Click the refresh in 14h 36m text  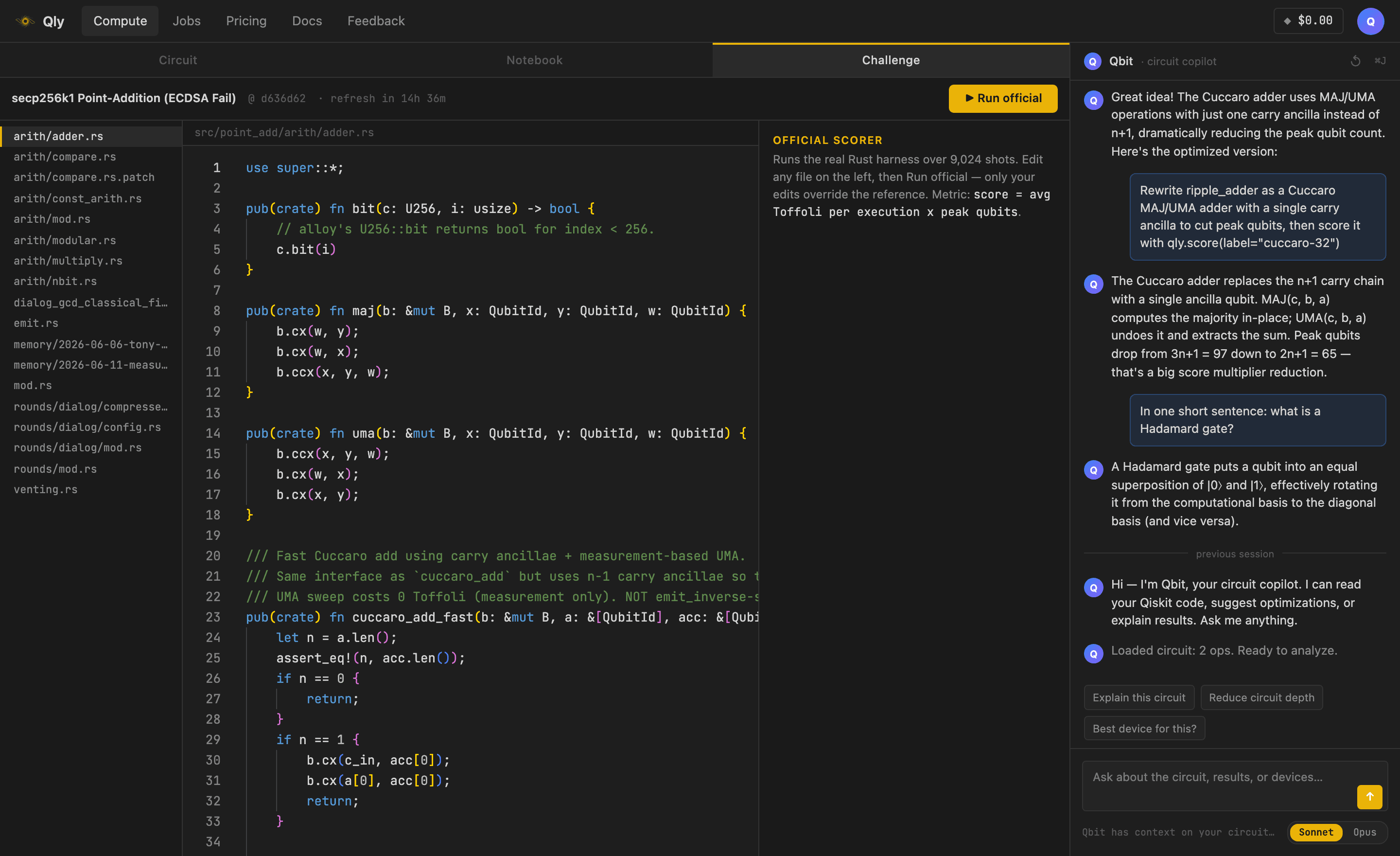point(387,99)
